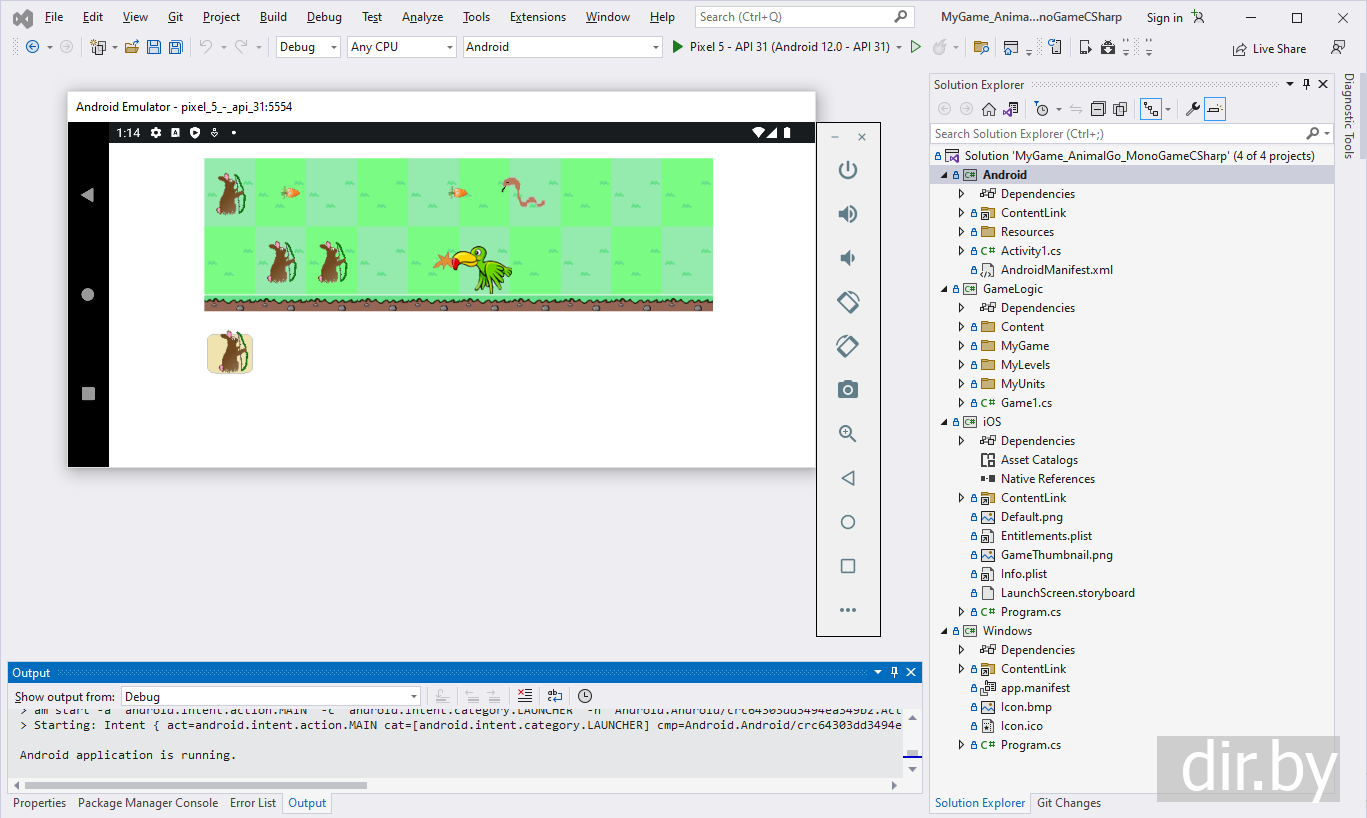The image size is (1367, 818).
Task: Toggle word wrap in the Output panel
Action: coord(555,696)
